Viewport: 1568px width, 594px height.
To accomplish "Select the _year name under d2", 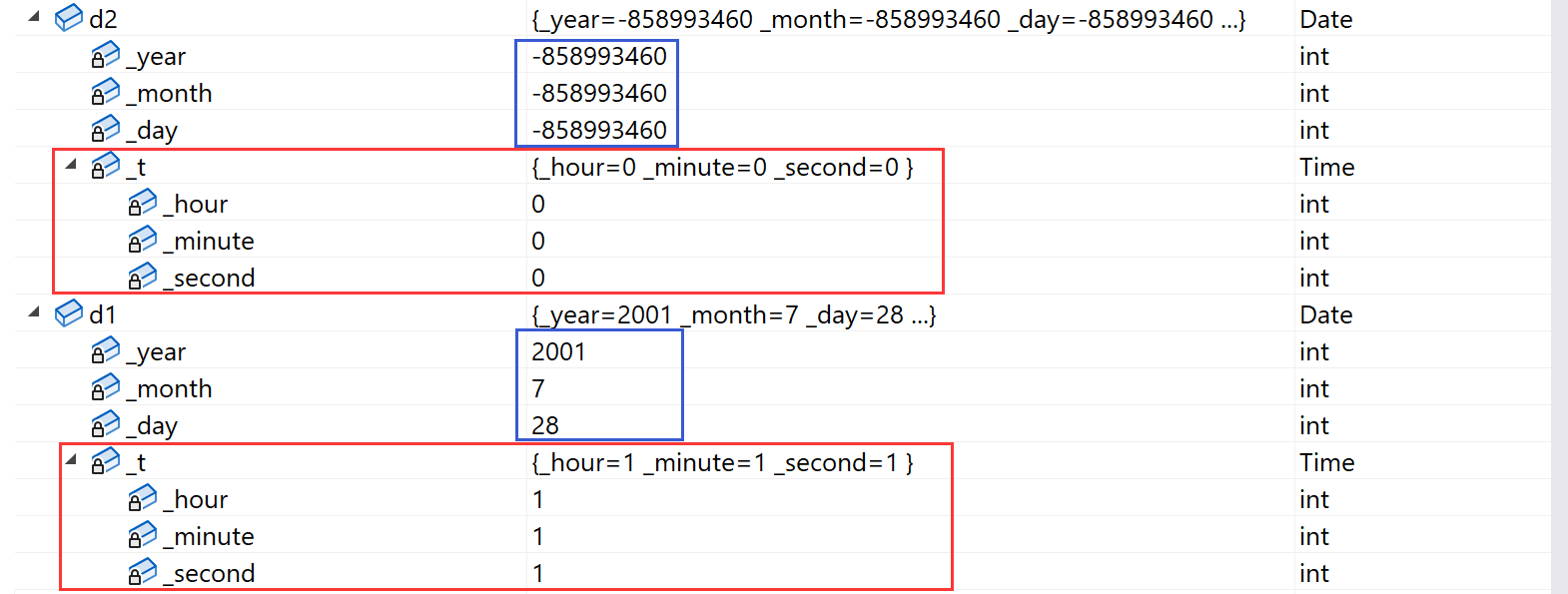I will [x=156, y=57].
